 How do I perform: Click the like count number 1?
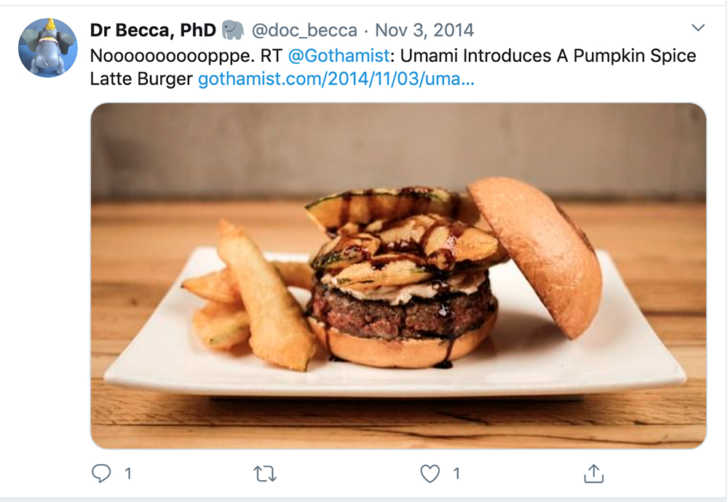457,474
